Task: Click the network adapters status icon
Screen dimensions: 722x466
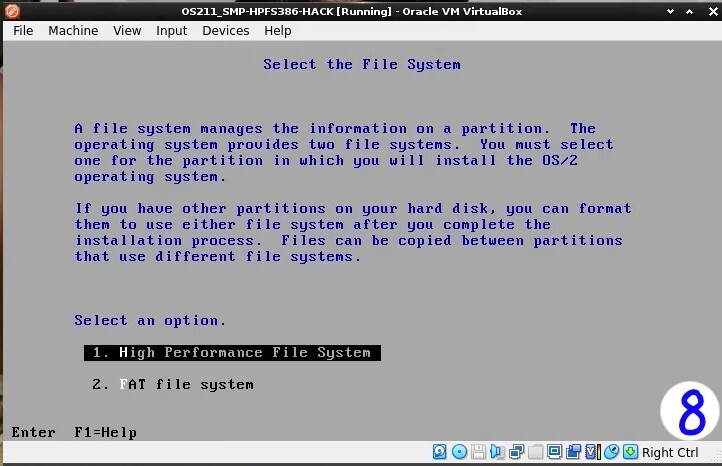Action: 516,452
